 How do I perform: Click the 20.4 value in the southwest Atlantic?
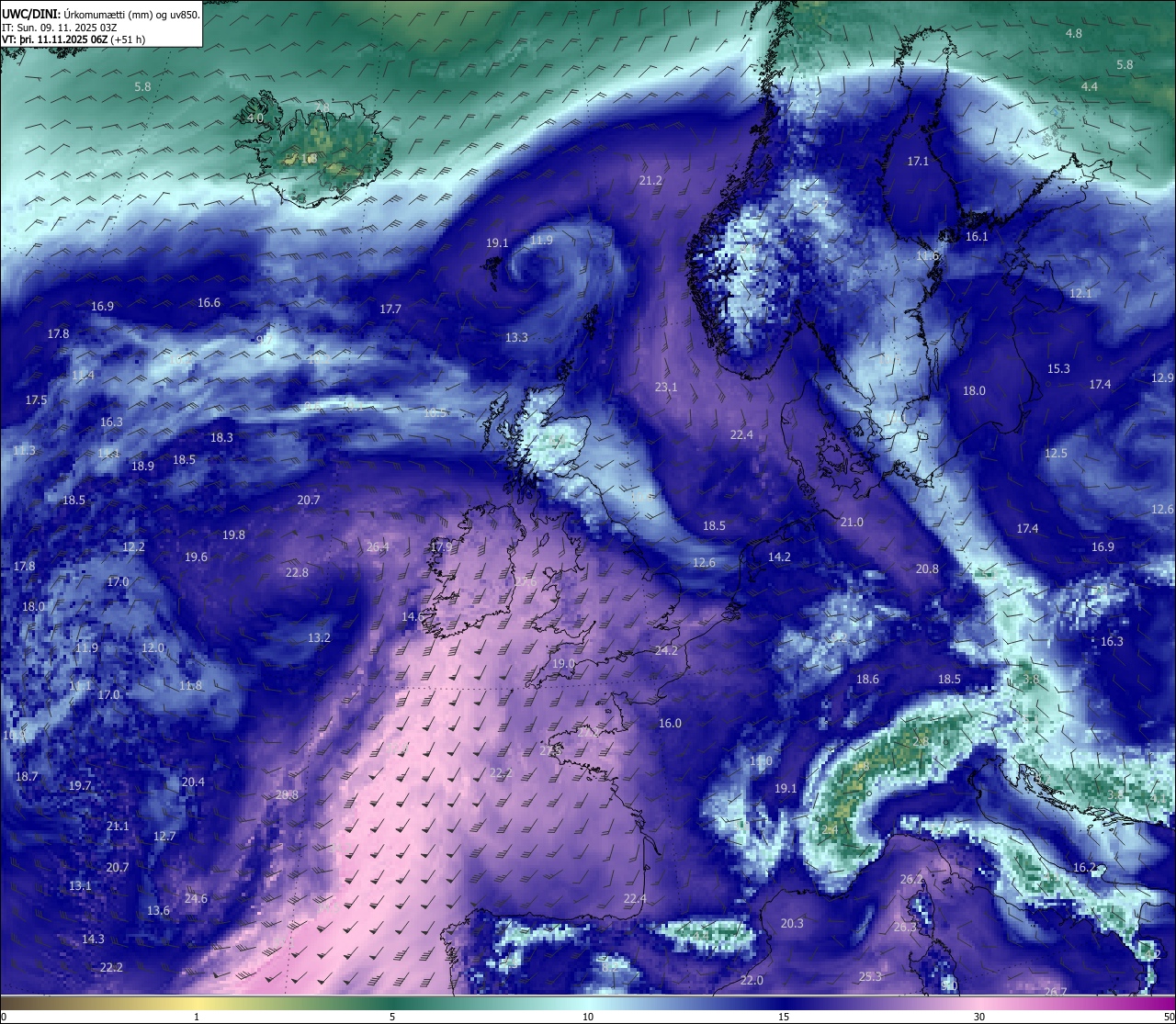point(193,782)
